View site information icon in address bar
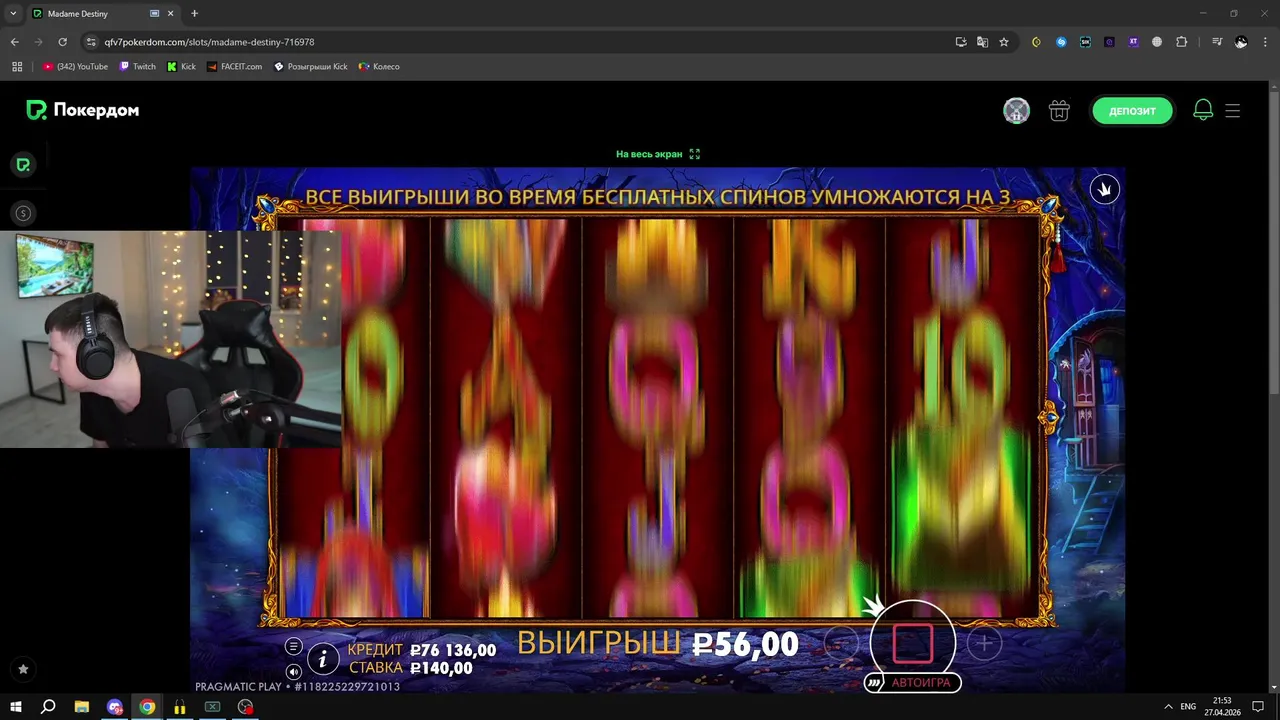This screenshot has height=720, width=1280. coord(91,42)
